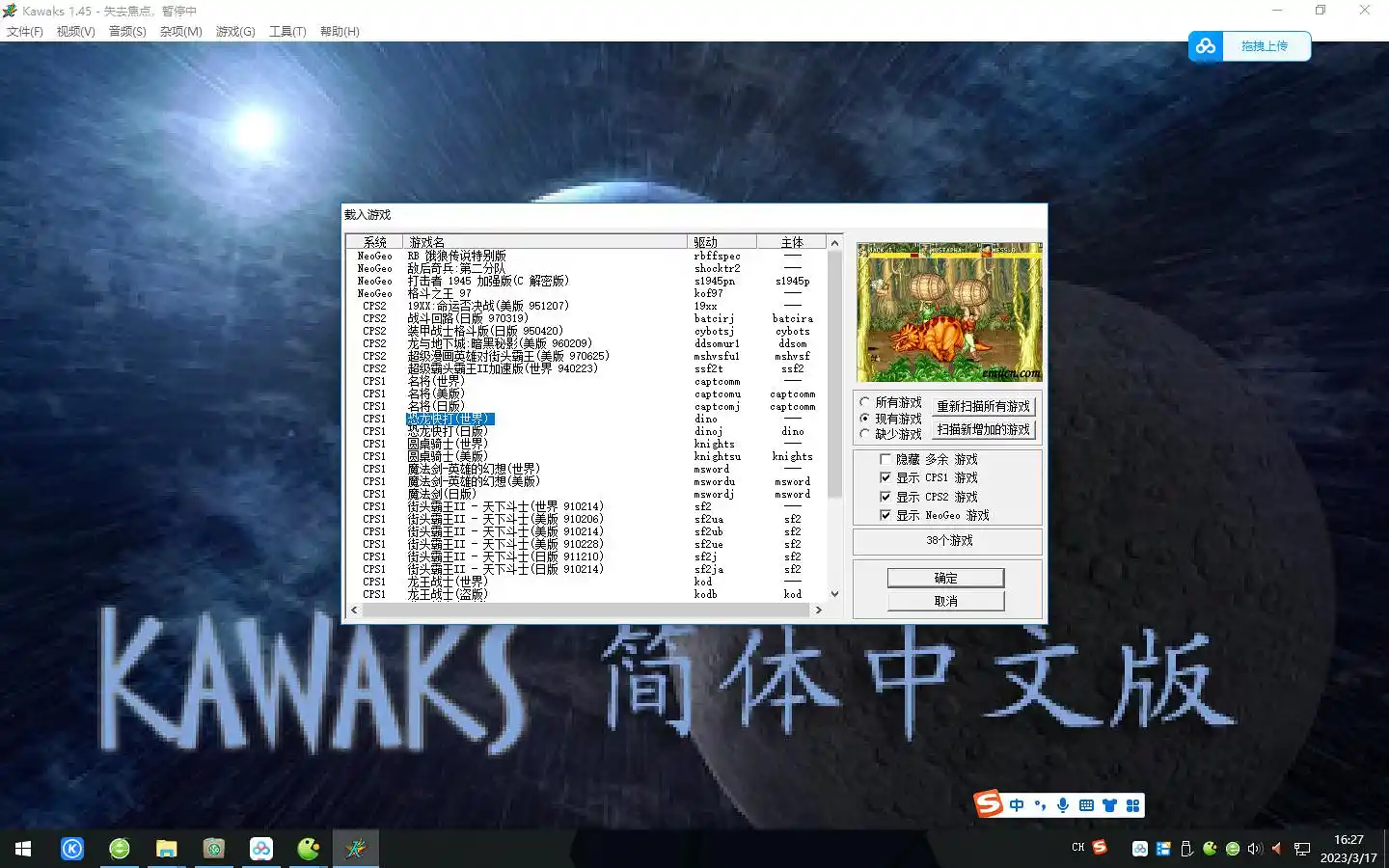Disable 显示 NeoGeo 游戏 checkbox
Viewport: 1389px width, 868px height.
tap(885, 515)
